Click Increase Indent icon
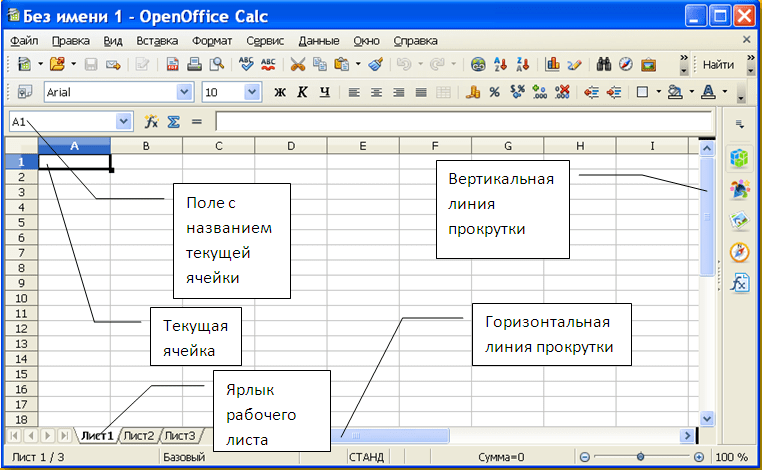 (614, 92)
